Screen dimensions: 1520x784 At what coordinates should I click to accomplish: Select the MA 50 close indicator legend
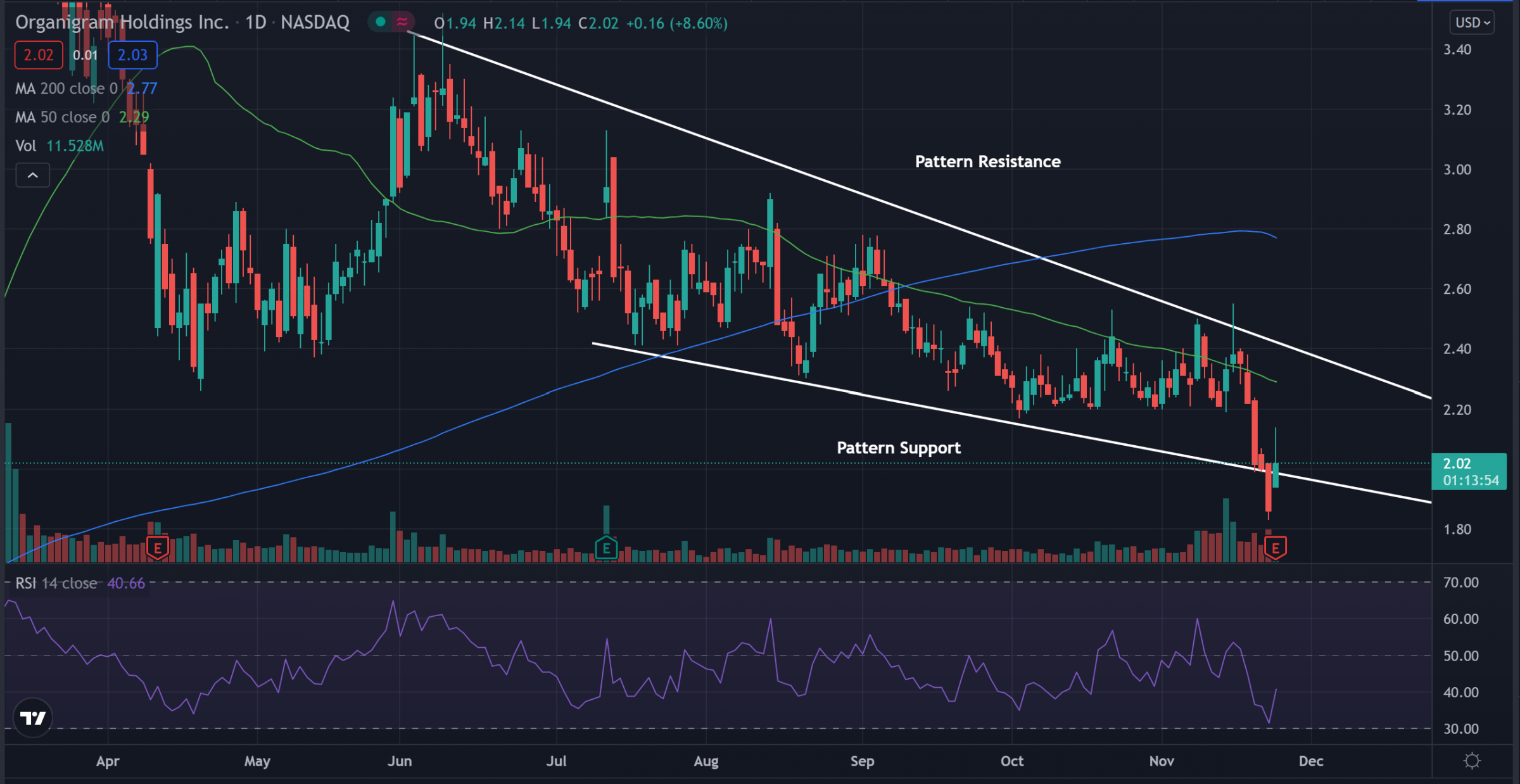82,117
